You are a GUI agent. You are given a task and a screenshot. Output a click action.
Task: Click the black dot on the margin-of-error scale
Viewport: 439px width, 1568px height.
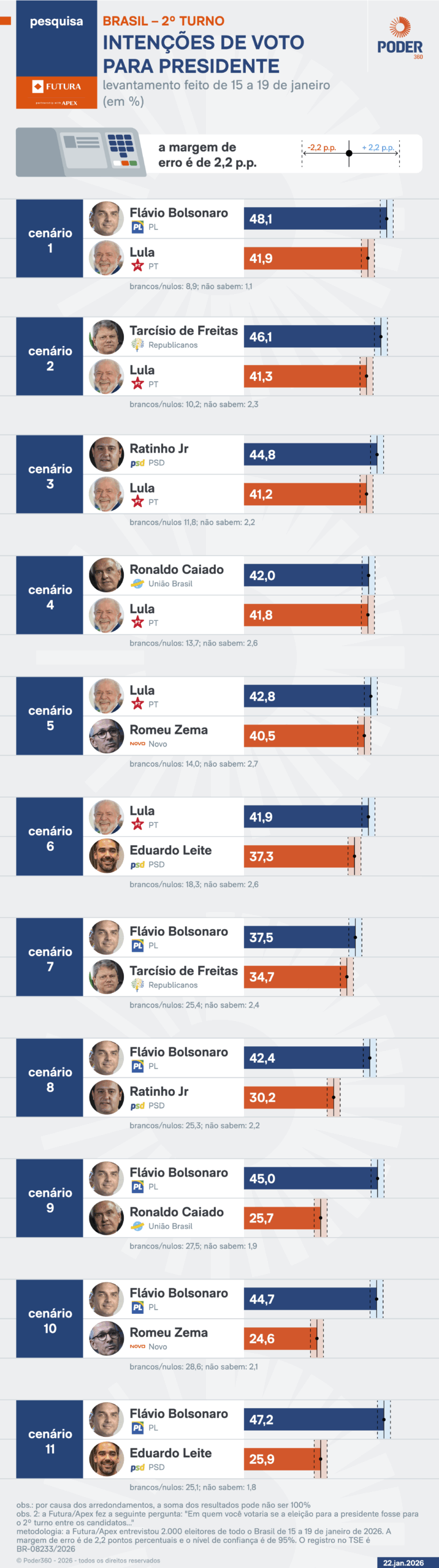349,153
